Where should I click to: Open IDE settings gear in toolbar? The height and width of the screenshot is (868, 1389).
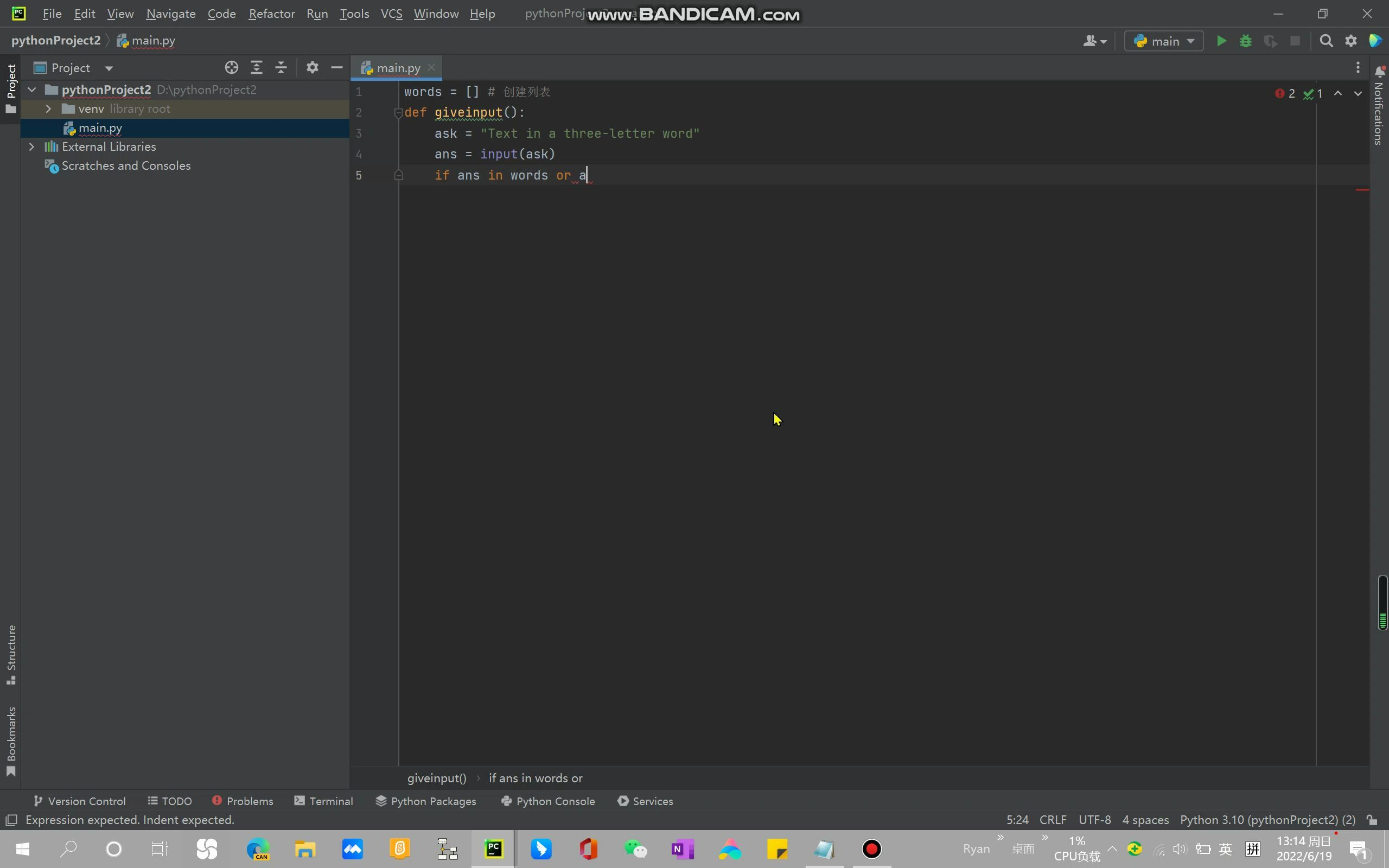1351,41
